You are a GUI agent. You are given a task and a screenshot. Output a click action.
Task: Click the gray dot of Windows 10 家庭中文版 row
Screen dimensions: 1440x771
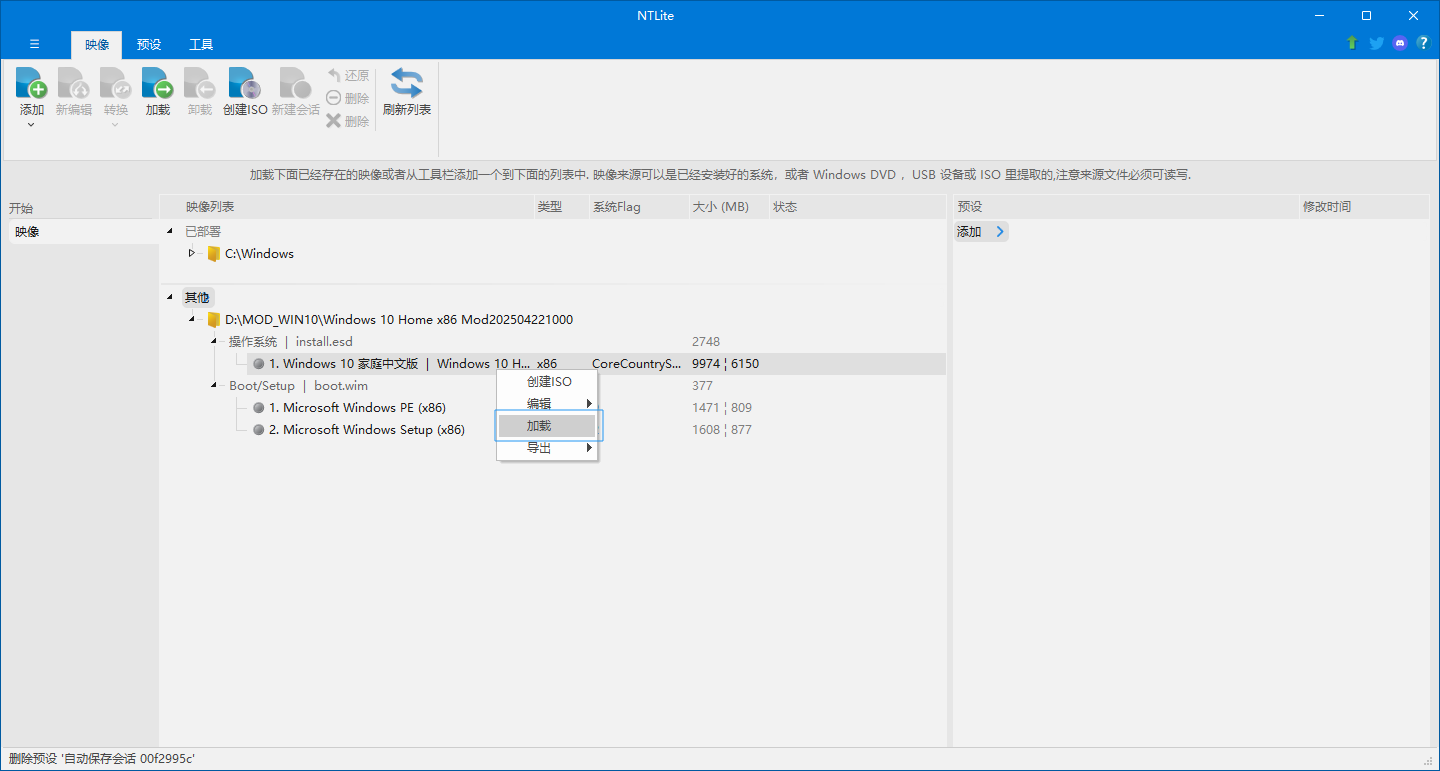(x=259, y=364)
